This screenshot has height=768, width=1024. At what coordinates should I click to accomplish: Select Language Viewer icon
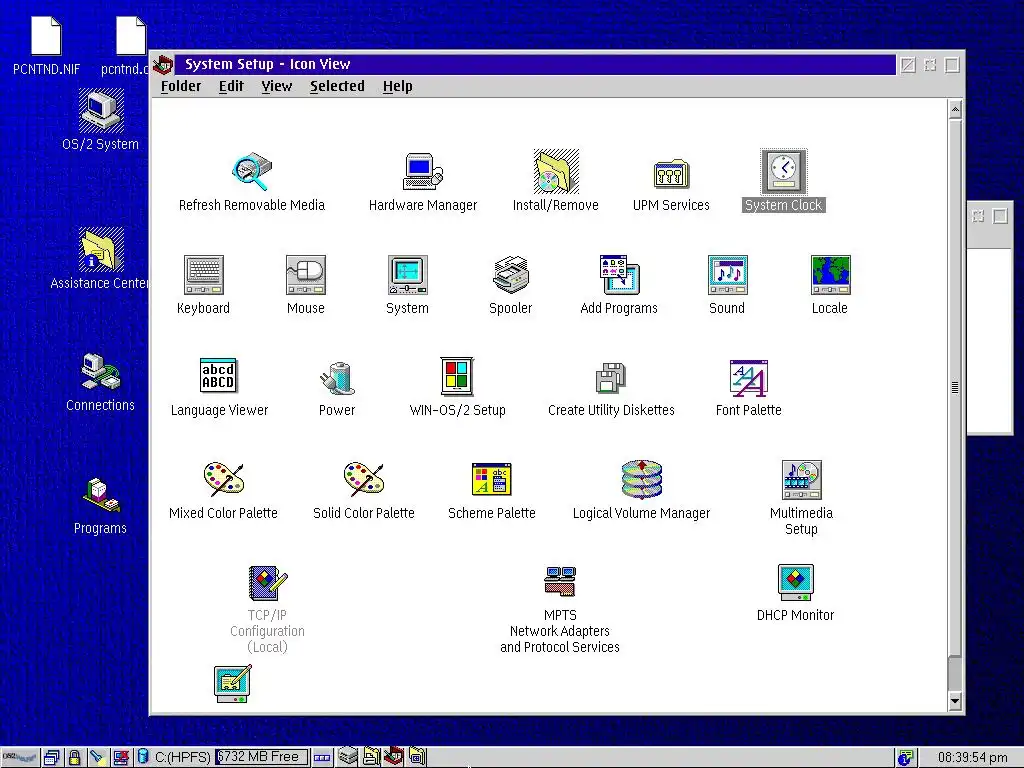tap(218, 376)
